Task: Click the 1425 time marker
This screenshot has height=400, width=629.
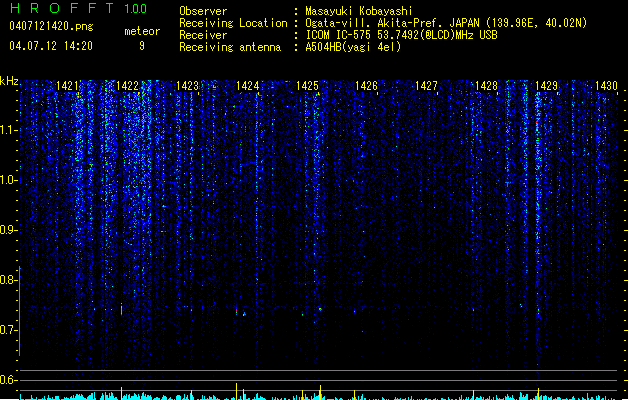Action: pos(307,86)
